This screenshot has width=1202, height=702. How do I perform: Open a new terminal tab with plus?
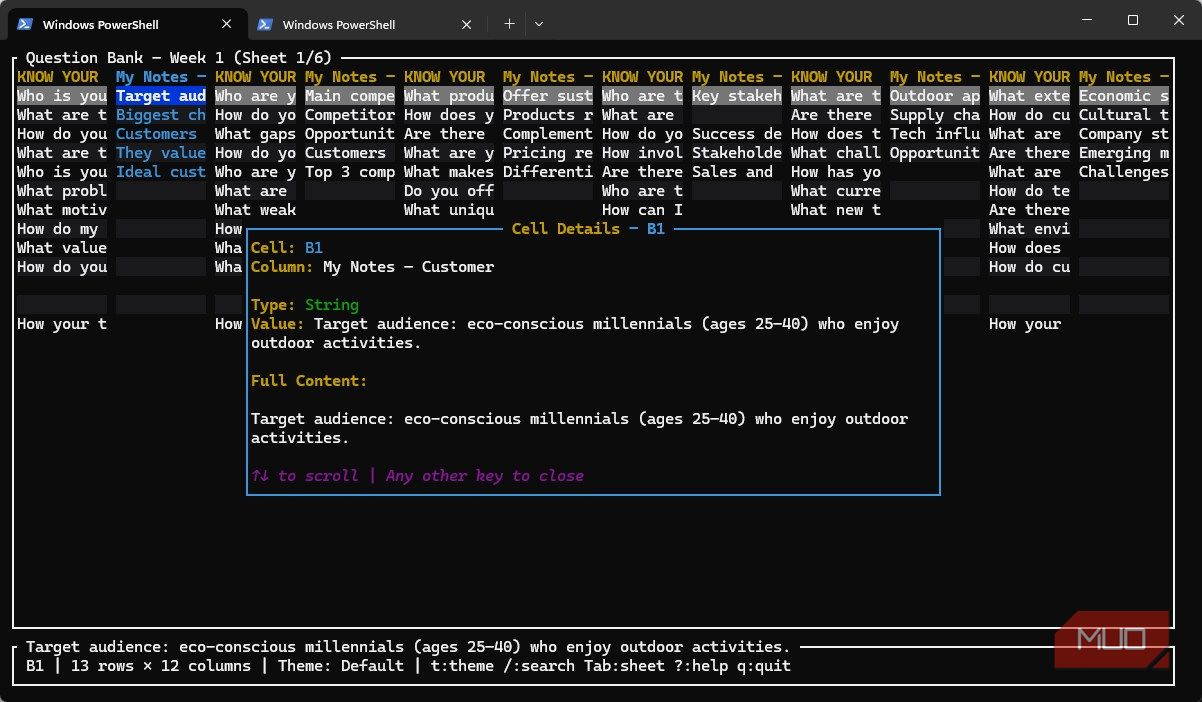(509, 24)
